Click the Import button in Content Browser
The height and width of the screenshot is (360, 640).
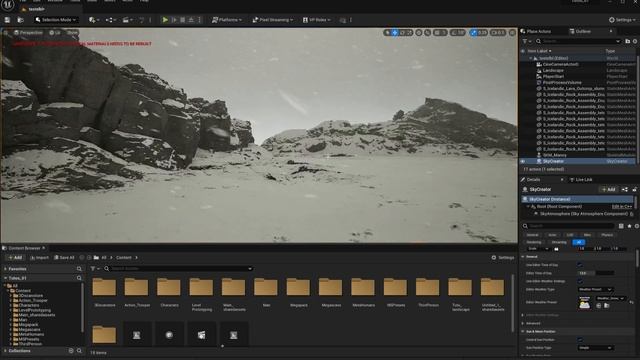pyautogui.click(x=39, y=258)
